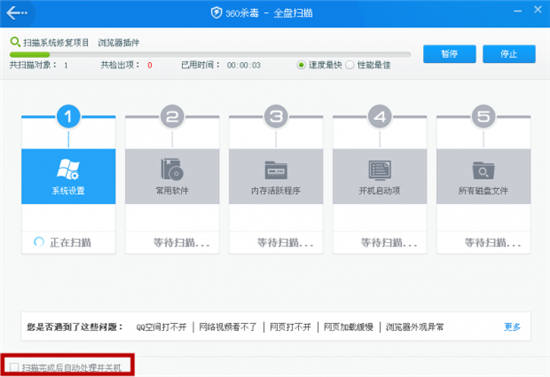The image size is (550, 377).
Task: Click the 浏览器插件 current item text
Action: click(119, 42)
